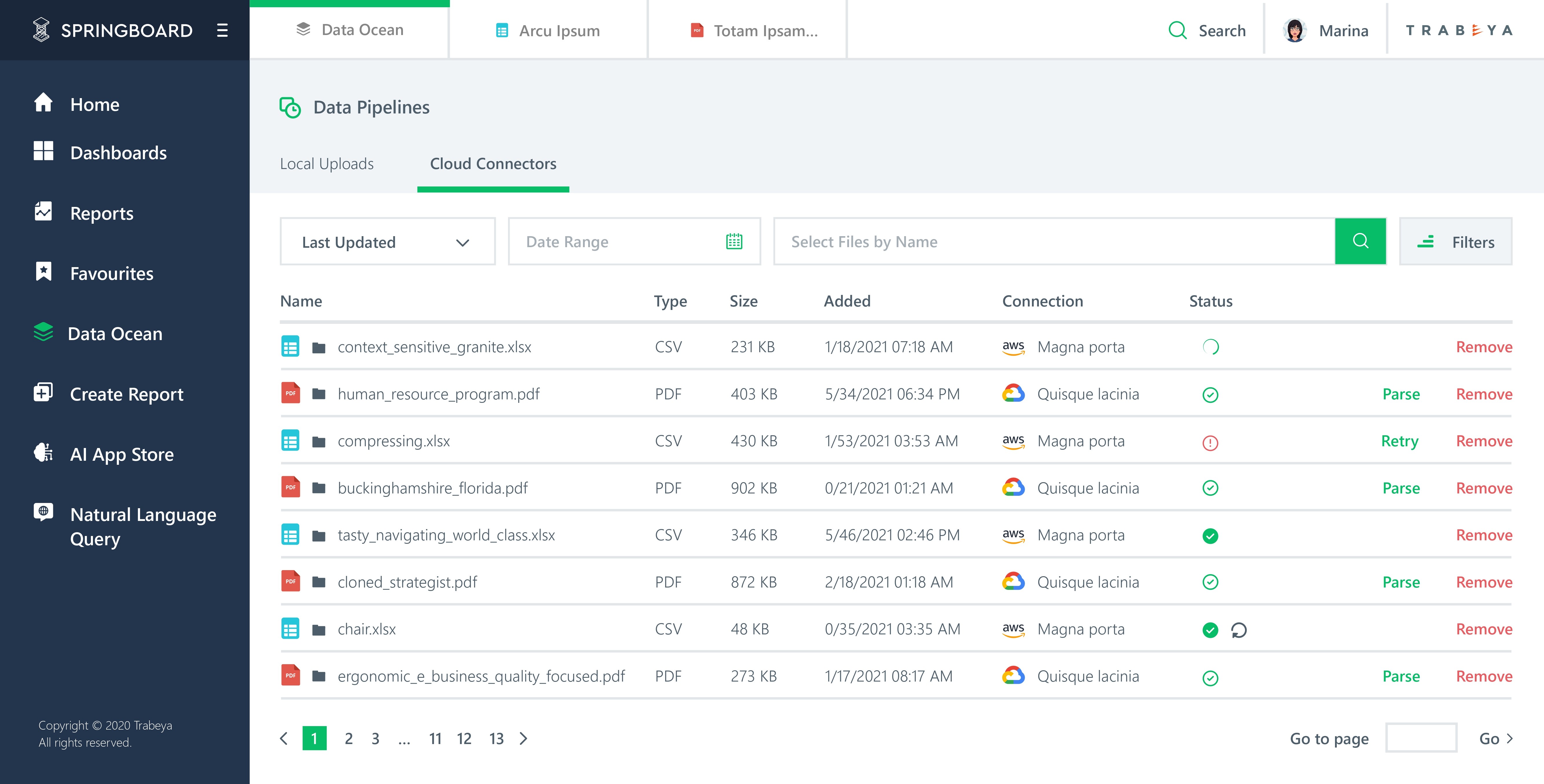Click the refresh icon in the chair.xlsx row
The height and width of the screenshot is (784, 1544).
[1239, 629]
